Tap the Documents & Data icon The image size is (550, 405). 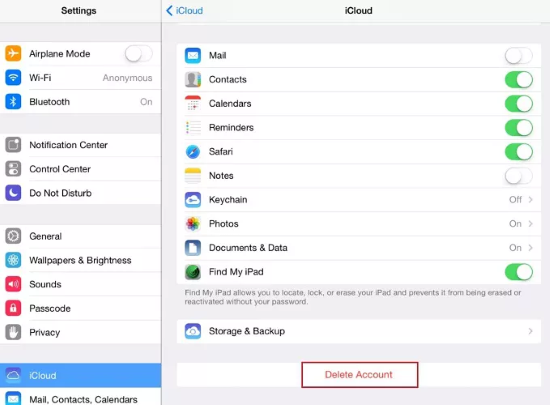point(193,248)
